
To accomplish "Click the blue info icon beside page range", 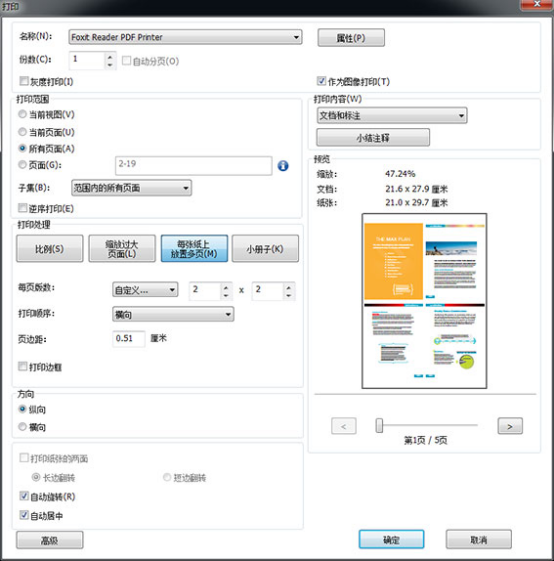I will (283, 166).
